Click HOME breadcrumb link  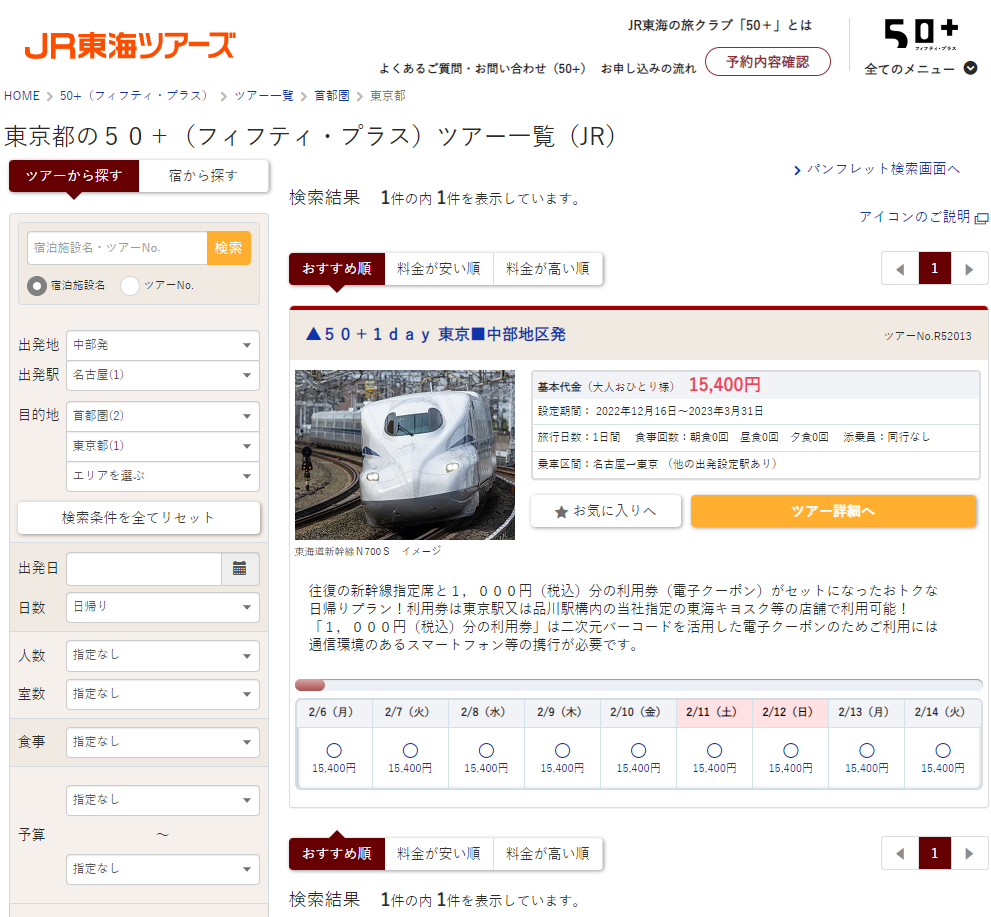pyautogui.click(x=21, y=95)
